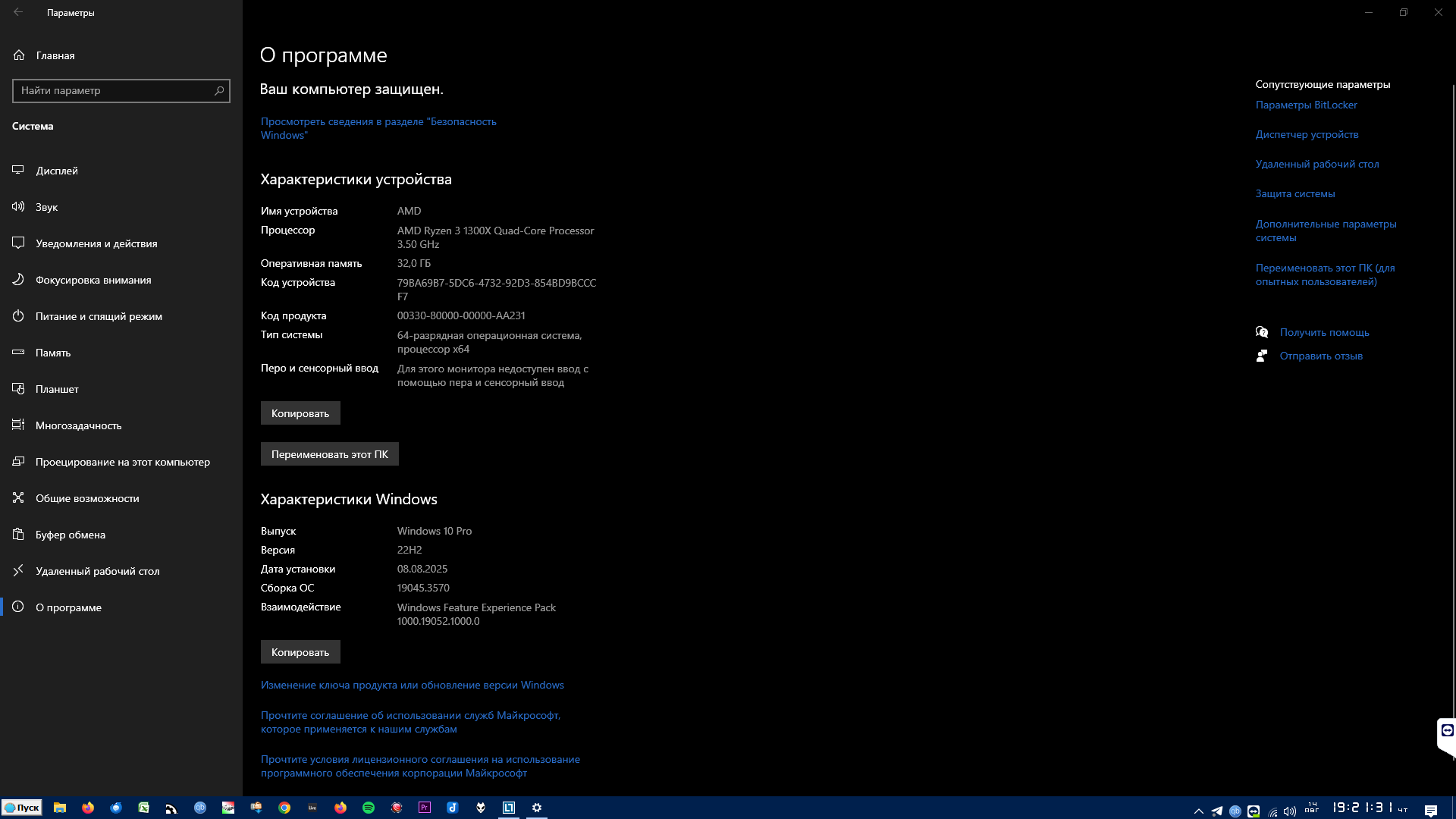Open Удаленный рабочий стол in the sidebar
Viewport: 1456px width, 819px height.
click(x=121, y=571)
